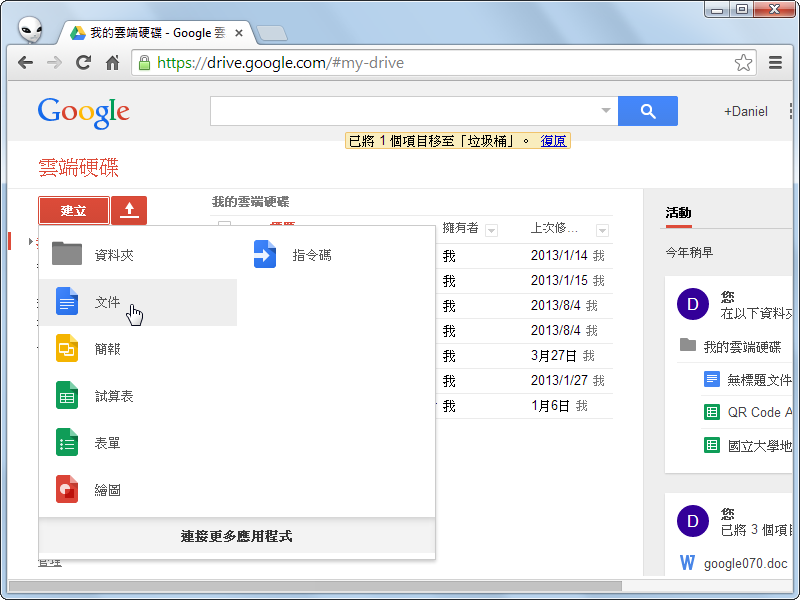
Task: Click the blue Apps Script icon
Action: (265, 254)
